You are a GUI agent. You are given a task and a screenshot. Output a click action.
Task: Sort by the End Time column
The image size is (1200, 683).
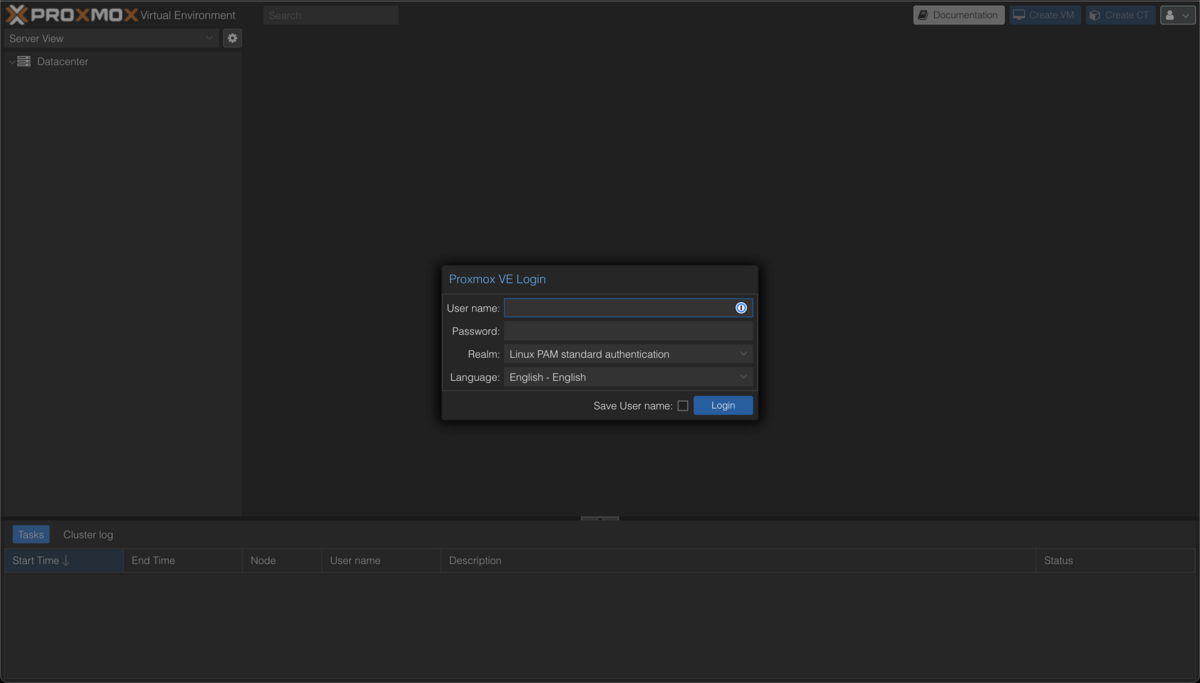click(x=183, y=560)
